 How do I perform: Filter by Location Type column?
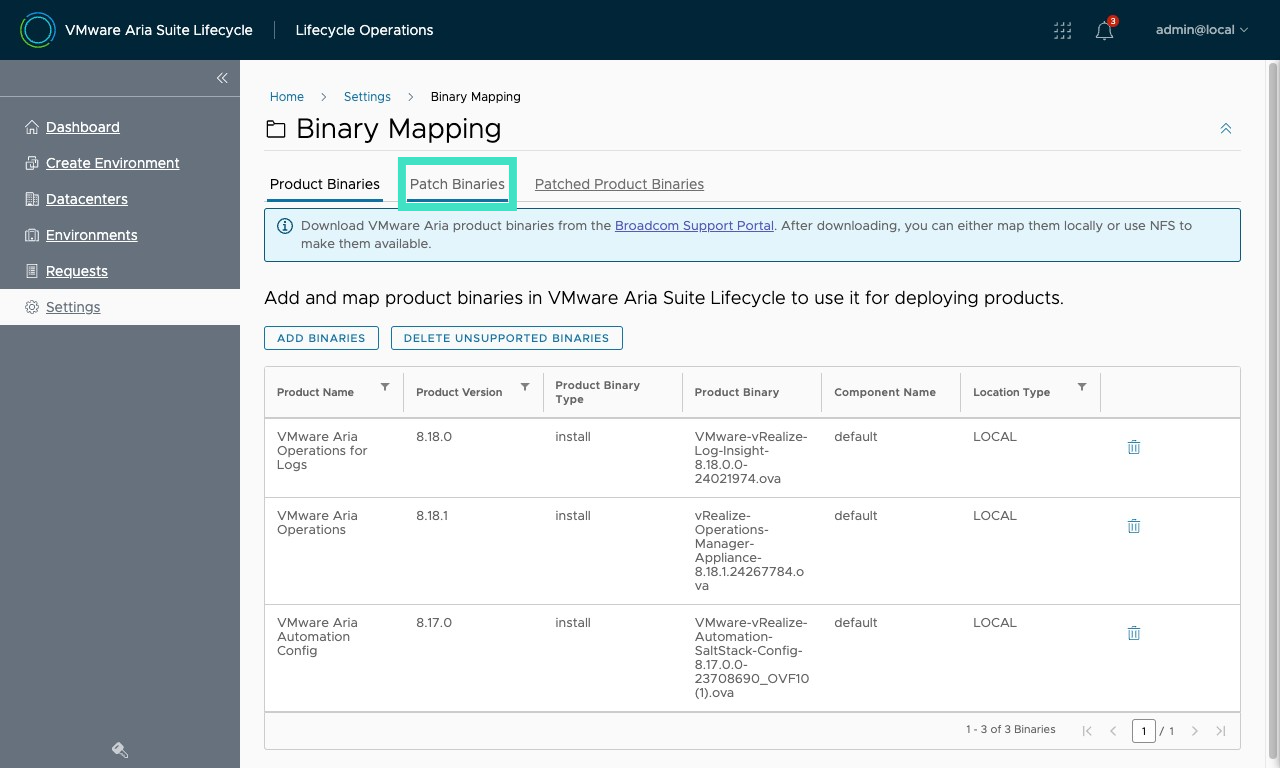[x=1082, y=387]
